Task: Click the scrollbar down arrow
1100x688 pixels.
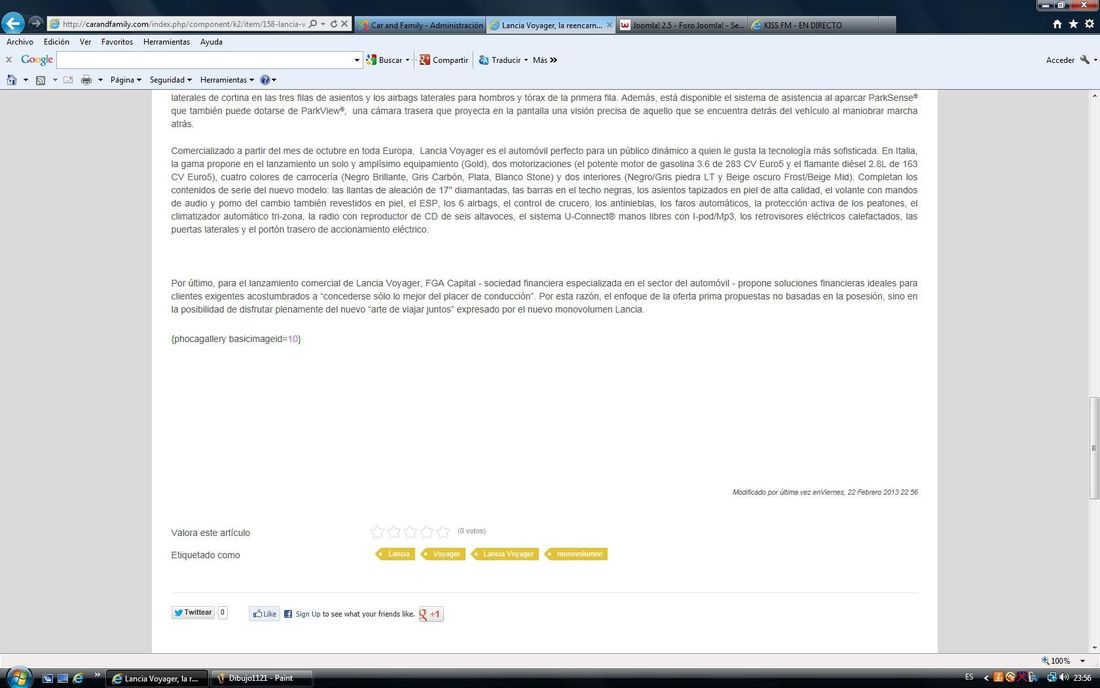Action: coord(1094,647)
